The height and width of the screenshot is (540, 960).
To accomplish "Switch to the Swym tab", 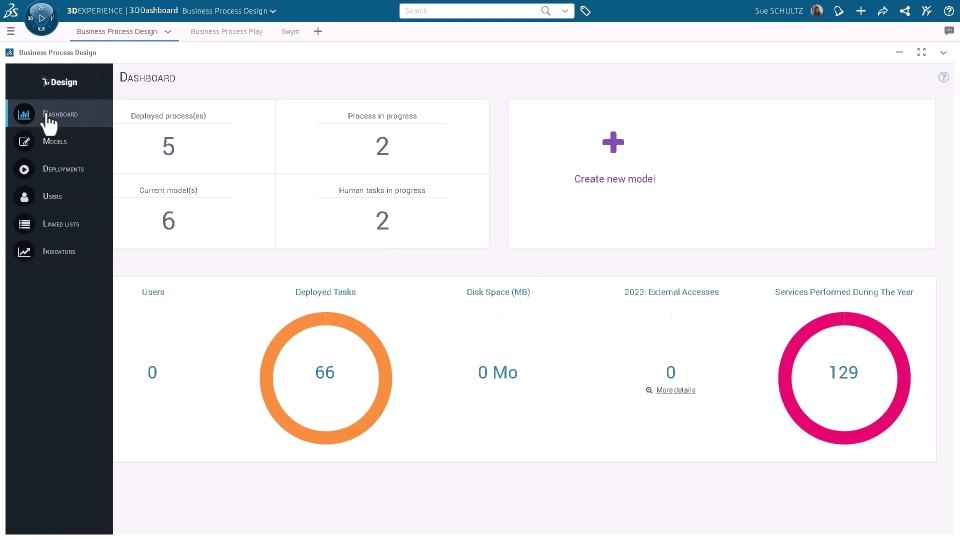I will 290,31.
